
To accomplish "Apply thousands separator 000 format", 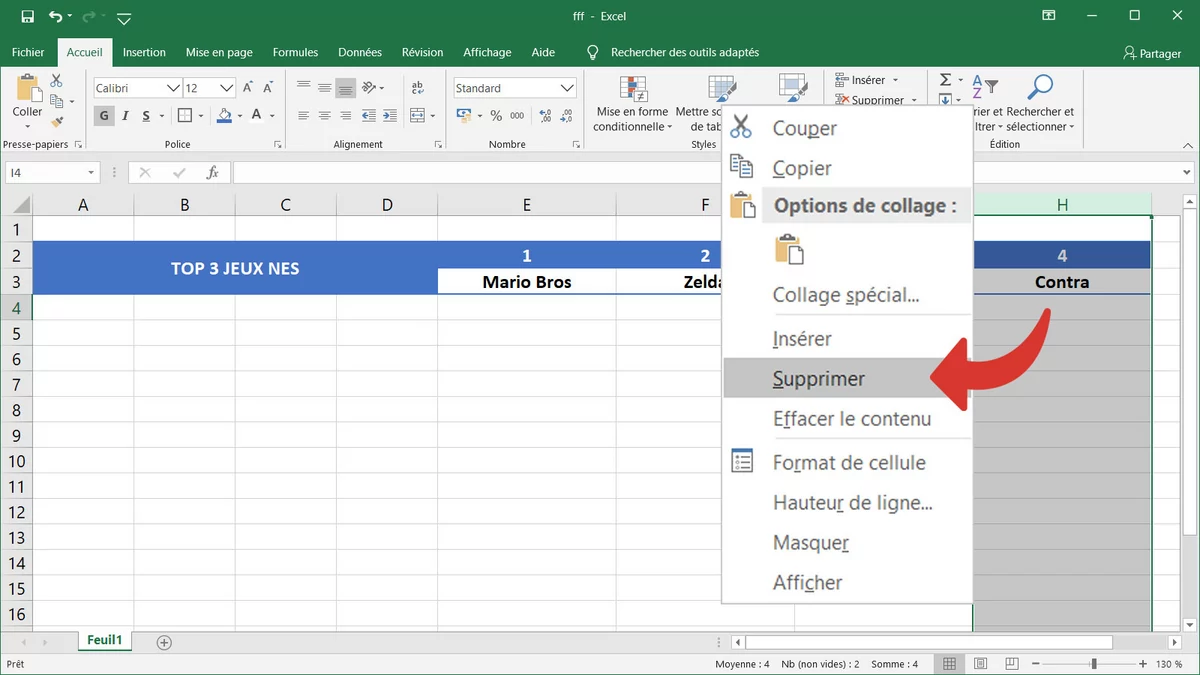I will tap(517, 116).
